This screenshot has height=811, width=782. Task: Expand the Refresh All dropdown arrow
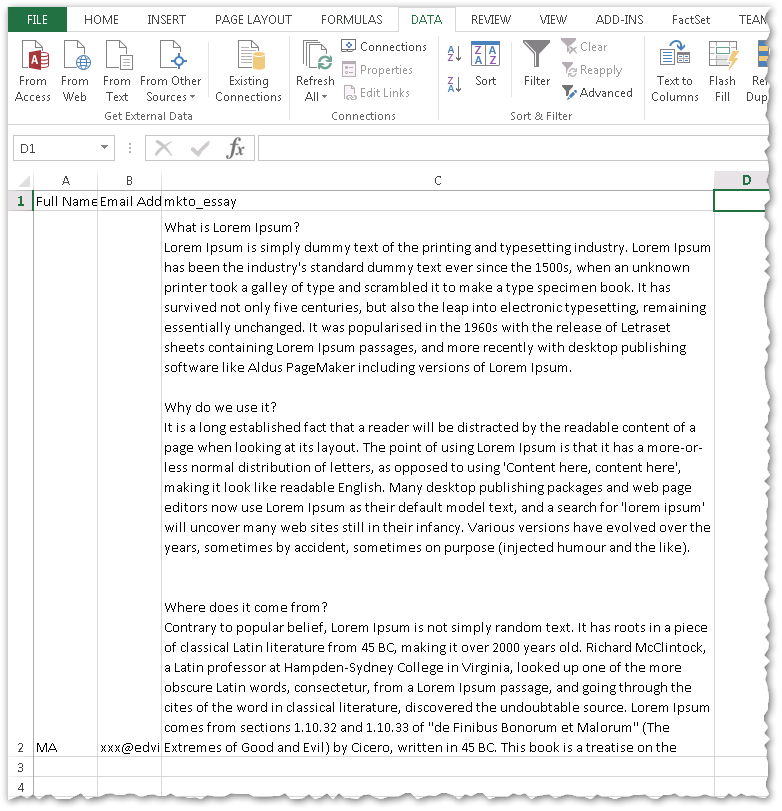click(x=324, y=97)
